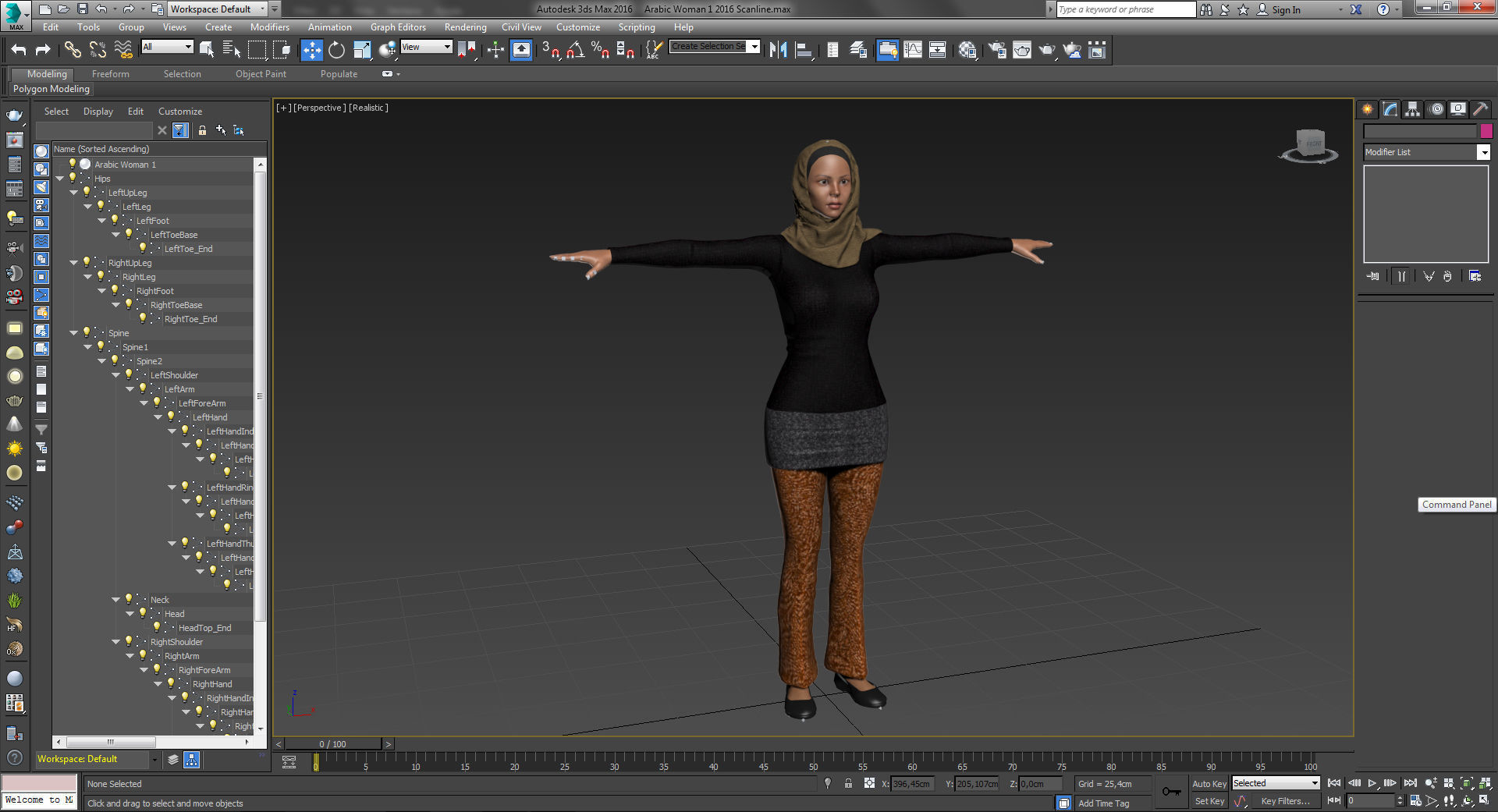Activate the Select and Uniform Scale tool
Screen dimensions: 1498x812
[362, 50]
